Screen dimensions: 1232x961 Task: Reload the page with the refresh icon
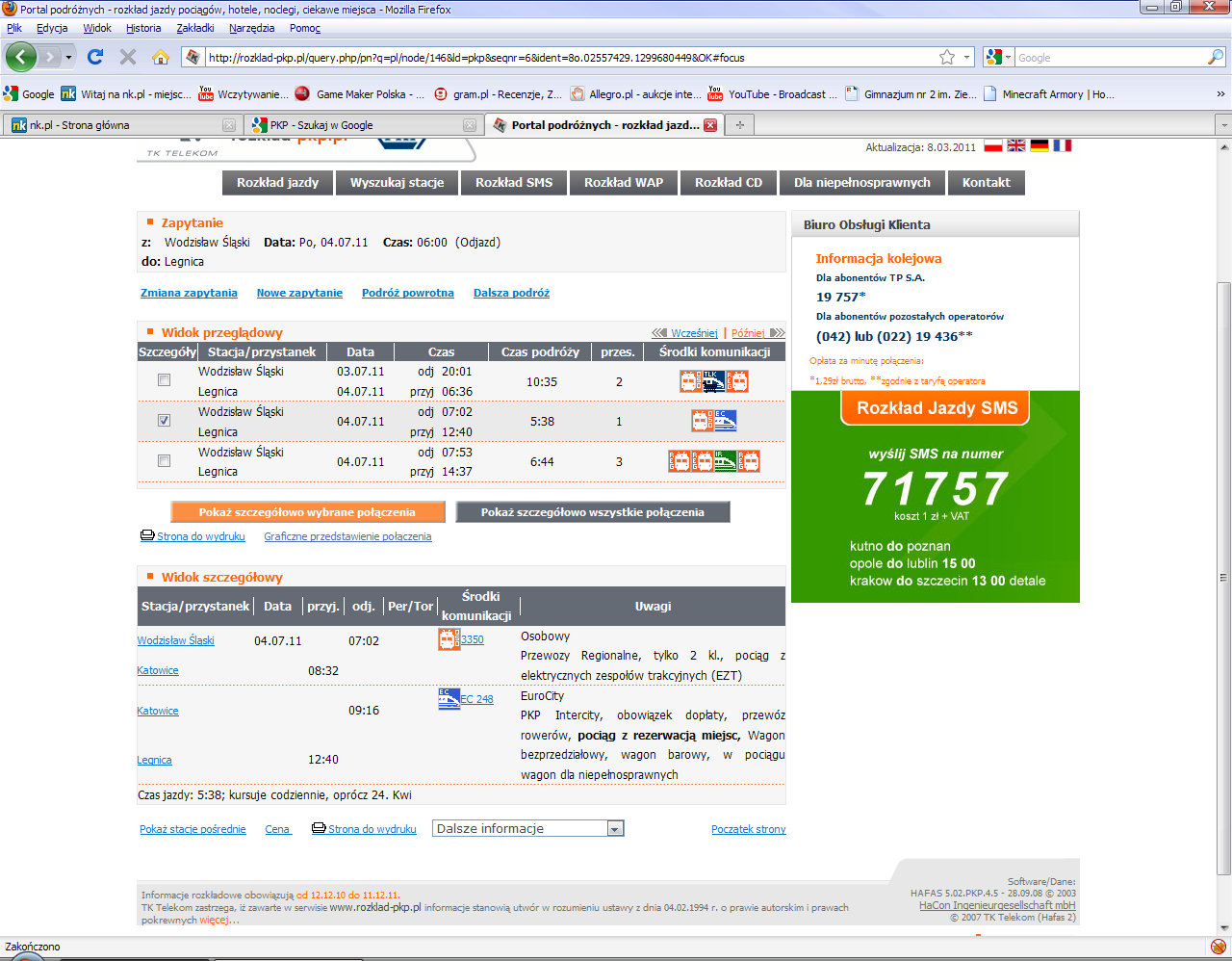click(x=95, y=57)
